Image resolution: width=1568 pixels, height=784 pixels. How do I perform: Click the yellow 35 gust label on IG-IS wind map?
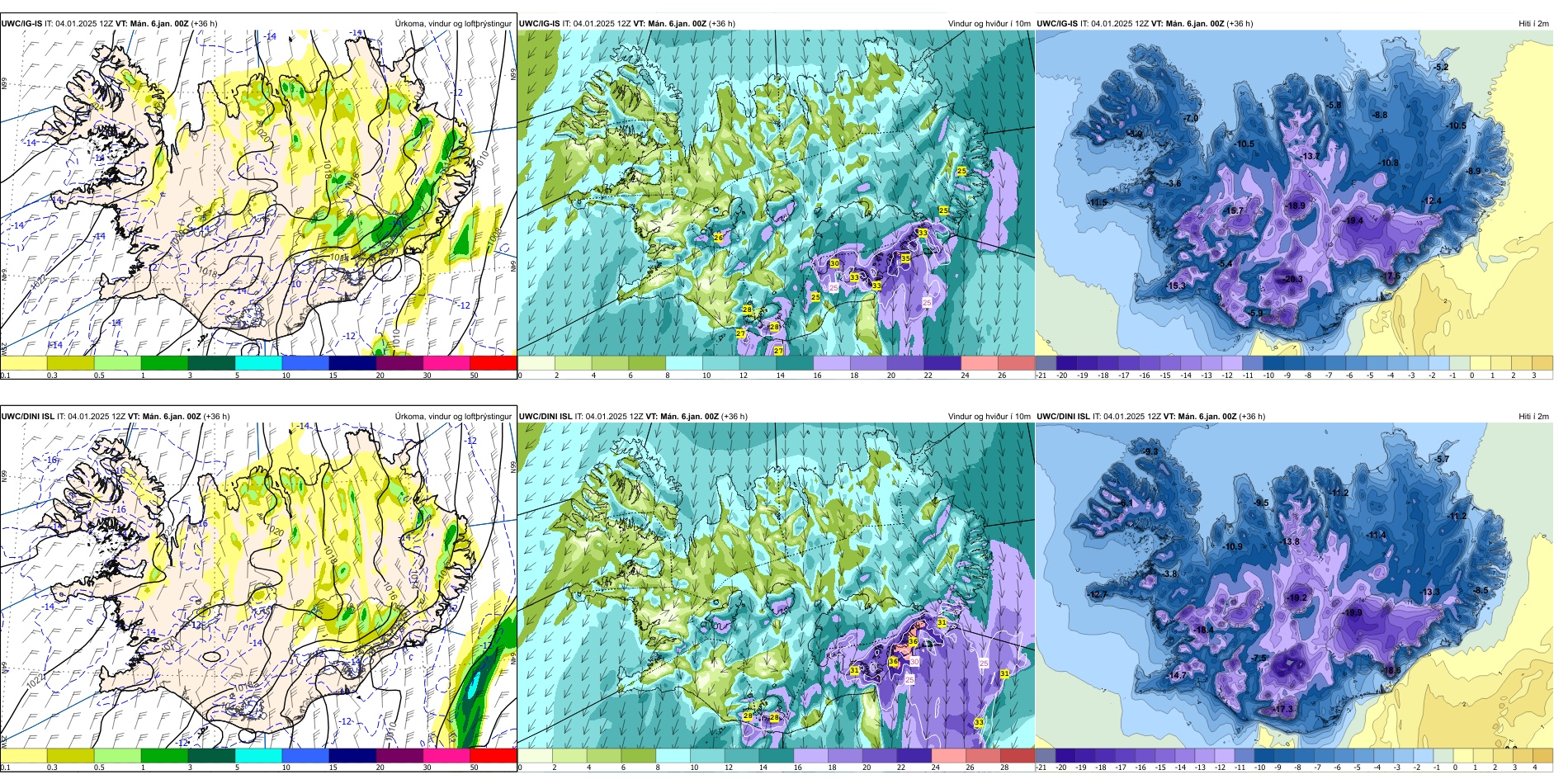tap(905, 258)
